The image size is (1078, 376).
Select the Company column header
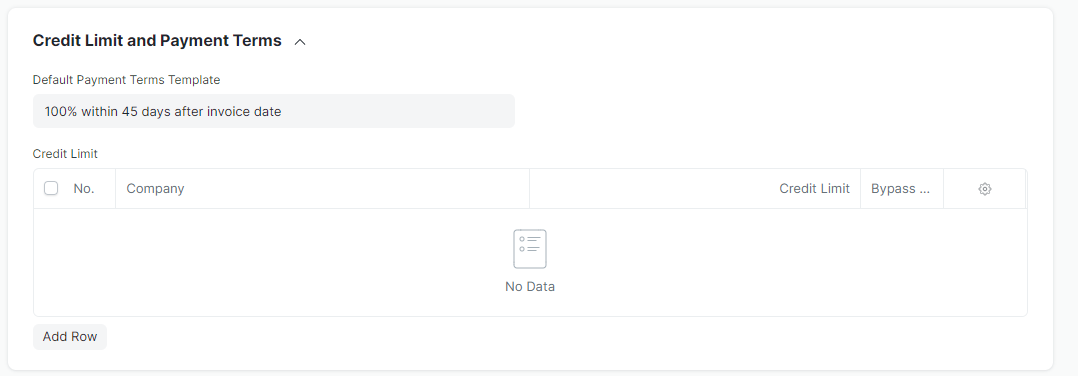pyautogui.click(x=322, y=188)
